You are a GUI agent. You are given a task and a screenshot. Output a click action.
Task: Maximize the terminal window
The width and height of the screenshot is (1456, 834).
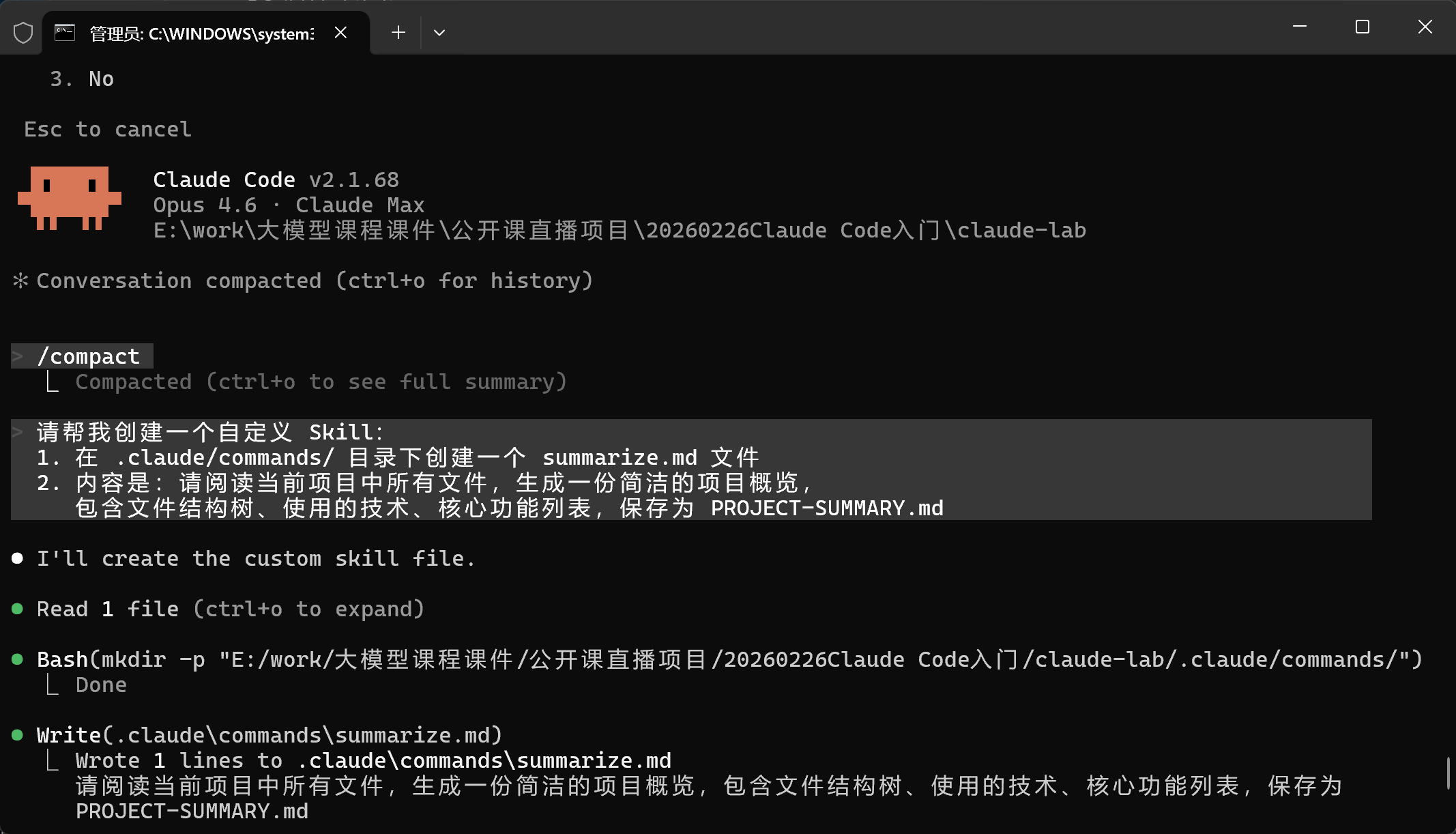point(1363,27)
